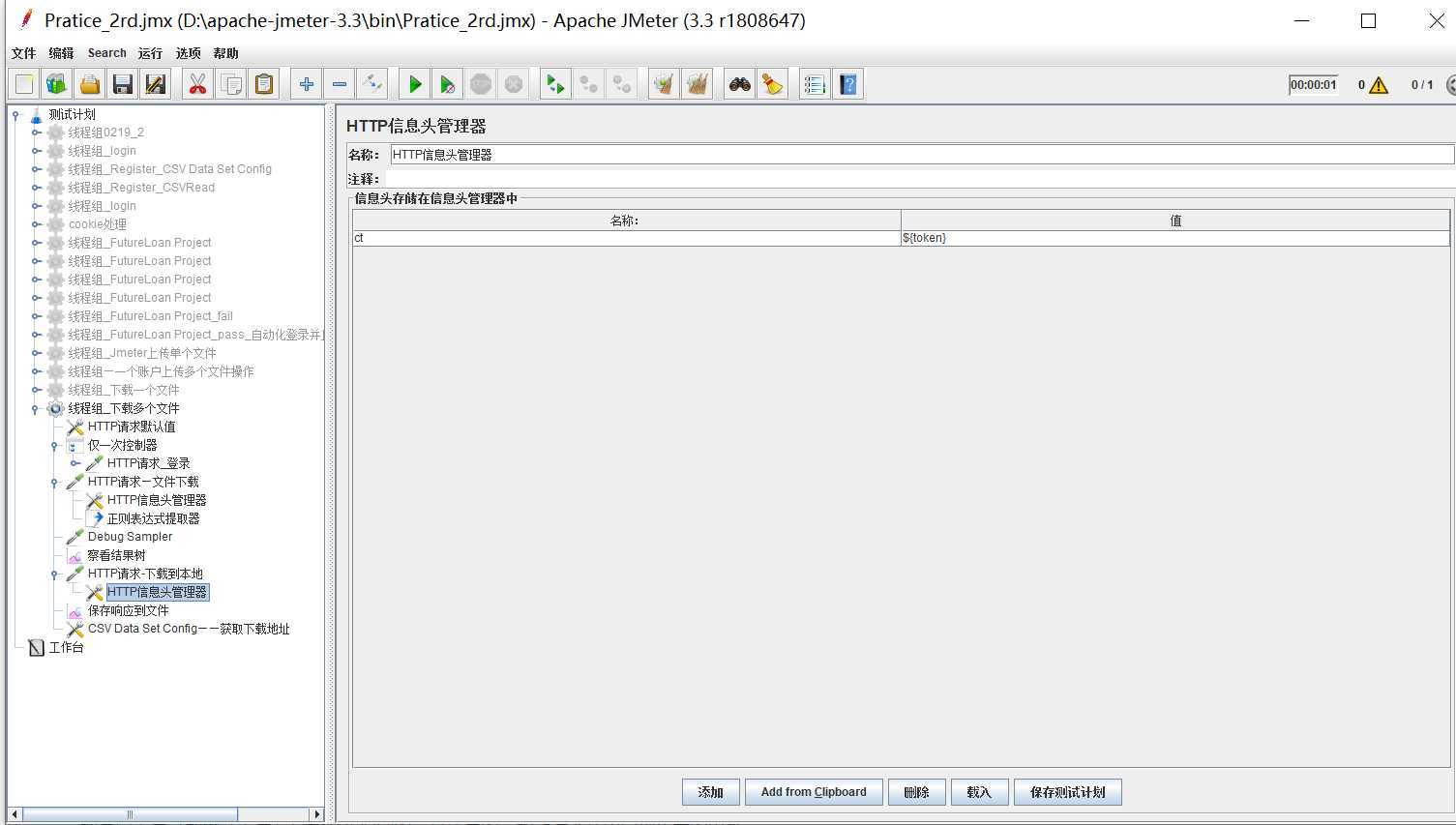Open the 帮助 menu
Screen dimensions: 1456x825
point(225,53)
